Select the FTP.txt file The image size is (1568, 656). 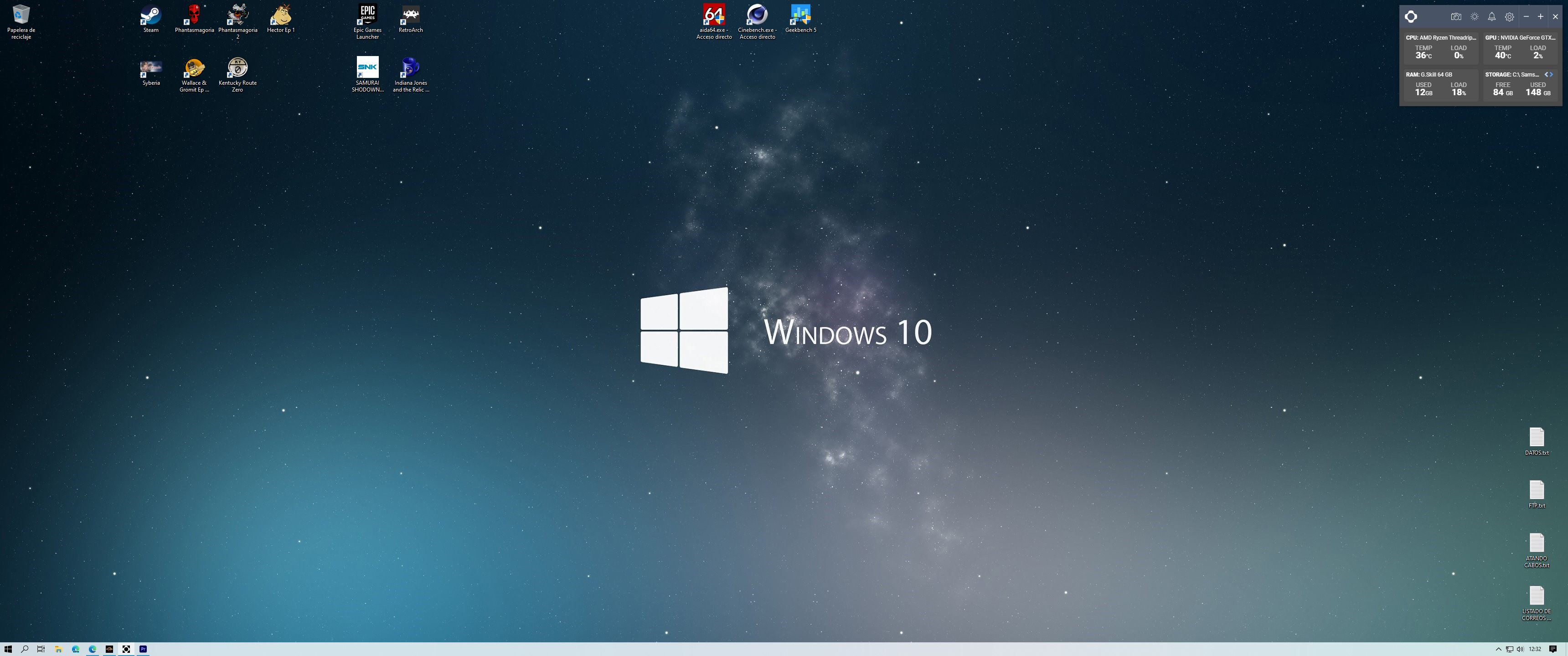point(1537,494)
